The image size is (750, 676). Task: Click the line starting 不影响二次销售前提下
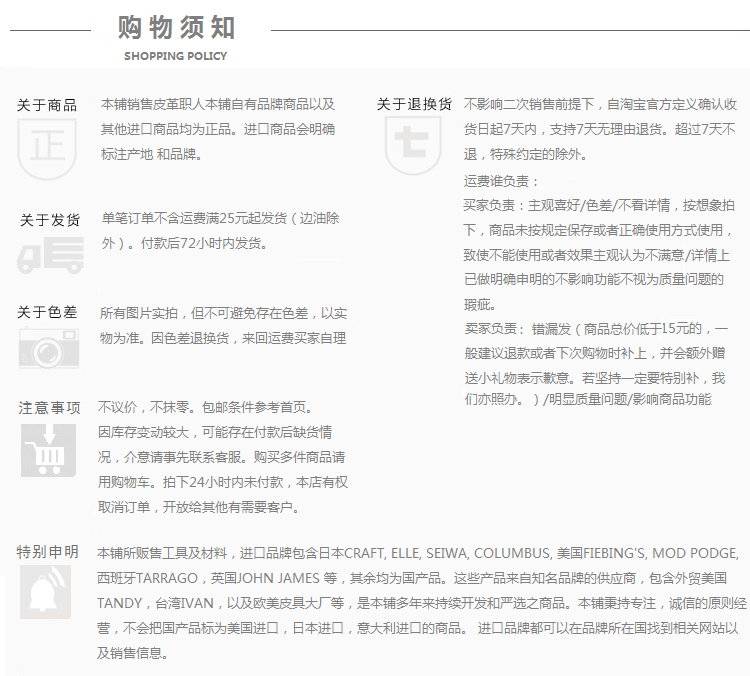coord(600,104)
